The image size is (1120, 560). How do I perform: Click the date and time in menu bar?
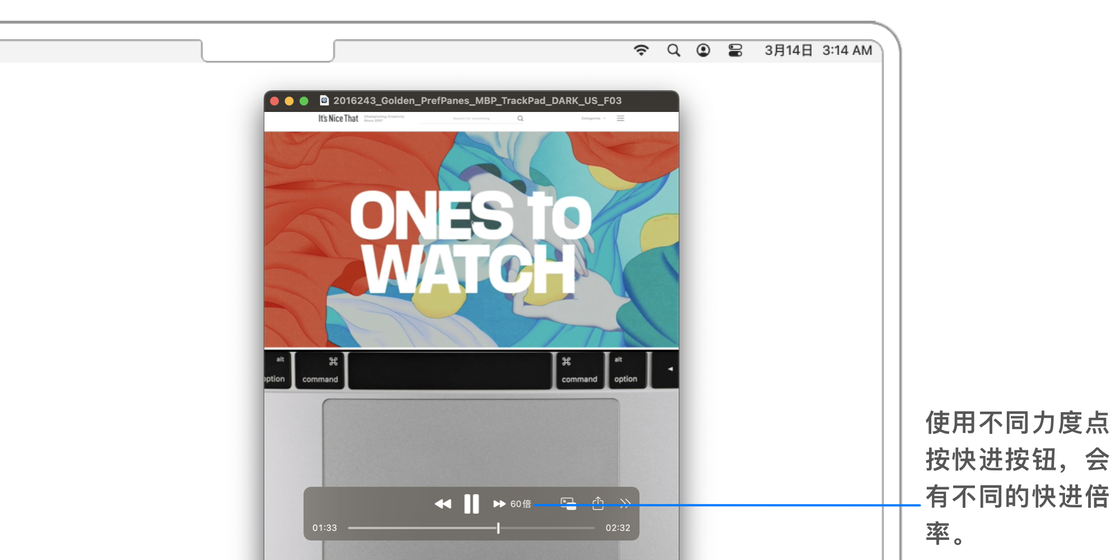817,50
